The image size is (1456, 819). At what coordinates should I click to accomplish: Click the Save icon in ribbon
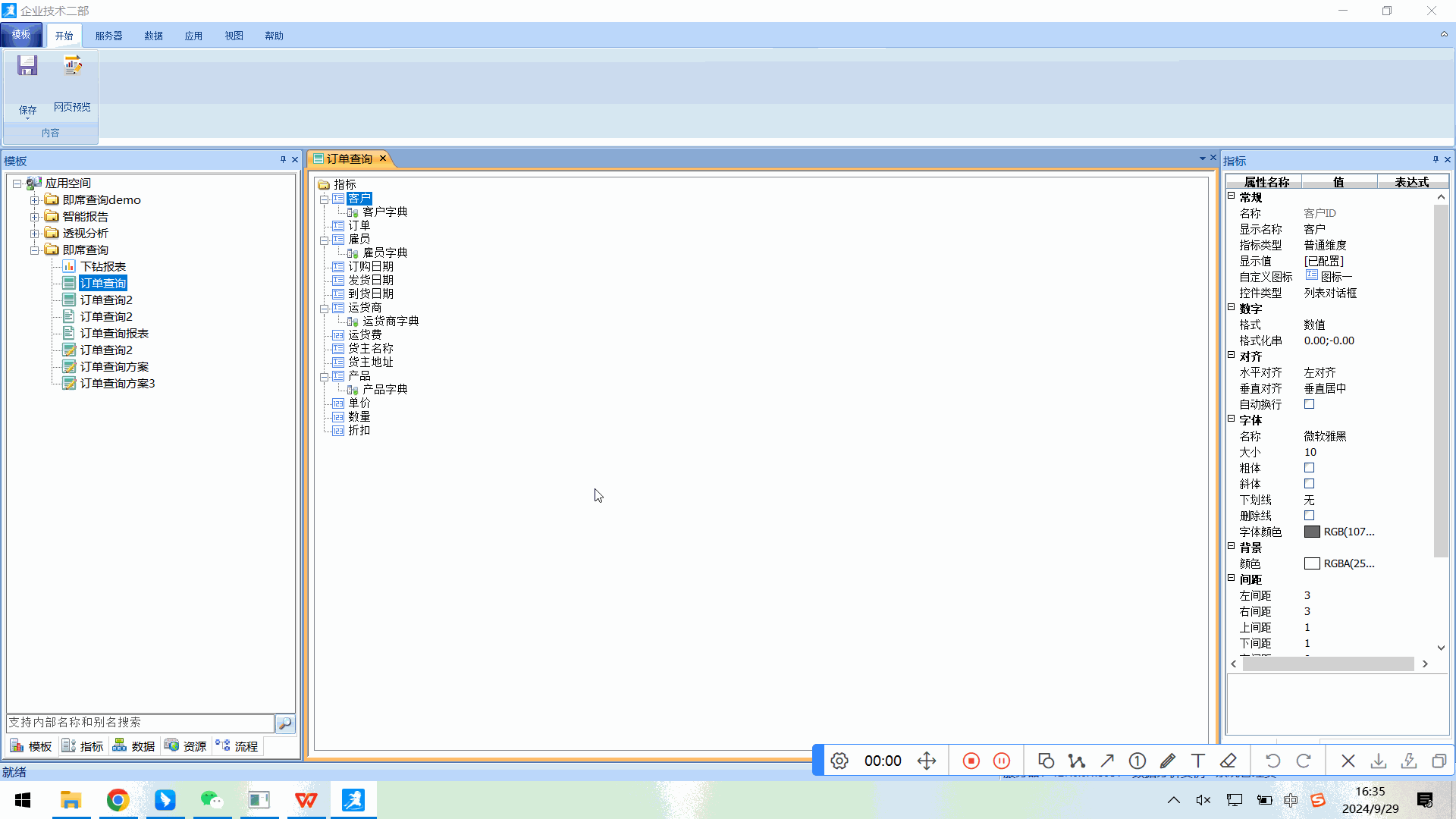tap(27, 66)
